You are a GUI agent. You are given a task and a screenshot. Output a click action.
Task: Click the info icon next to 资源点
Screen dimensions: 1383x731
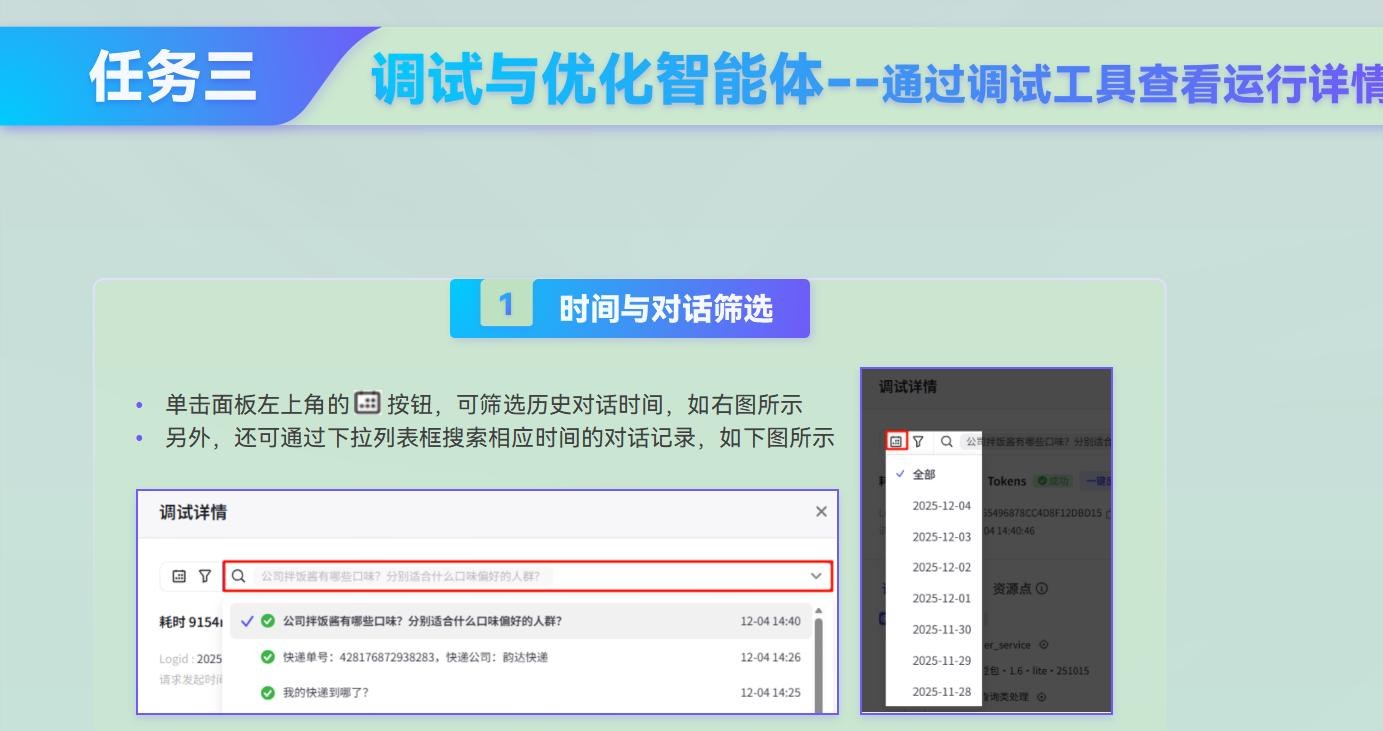[x=1042, y=589]
